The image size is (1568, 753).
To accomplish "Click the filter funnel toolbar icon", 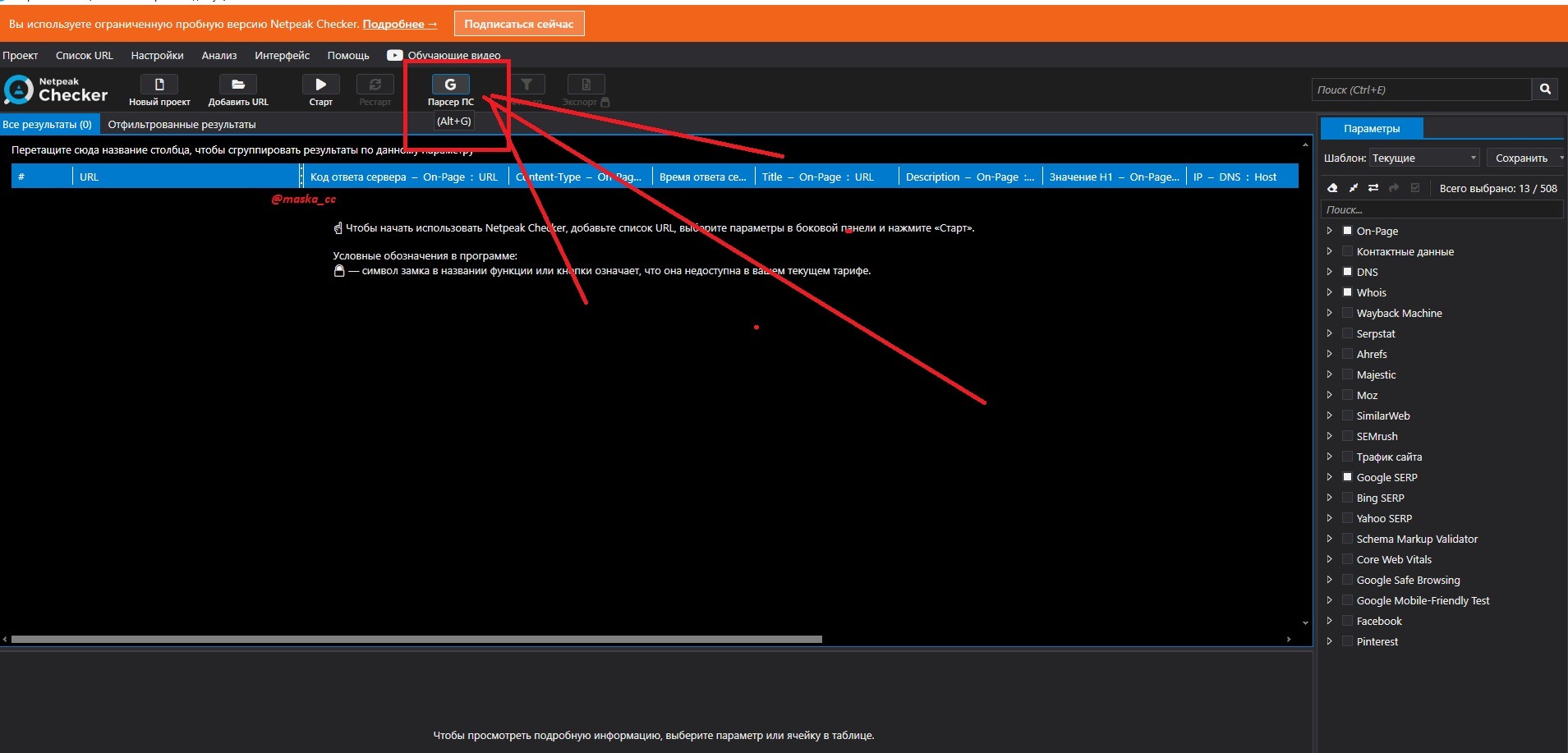I will pos(526,85).
